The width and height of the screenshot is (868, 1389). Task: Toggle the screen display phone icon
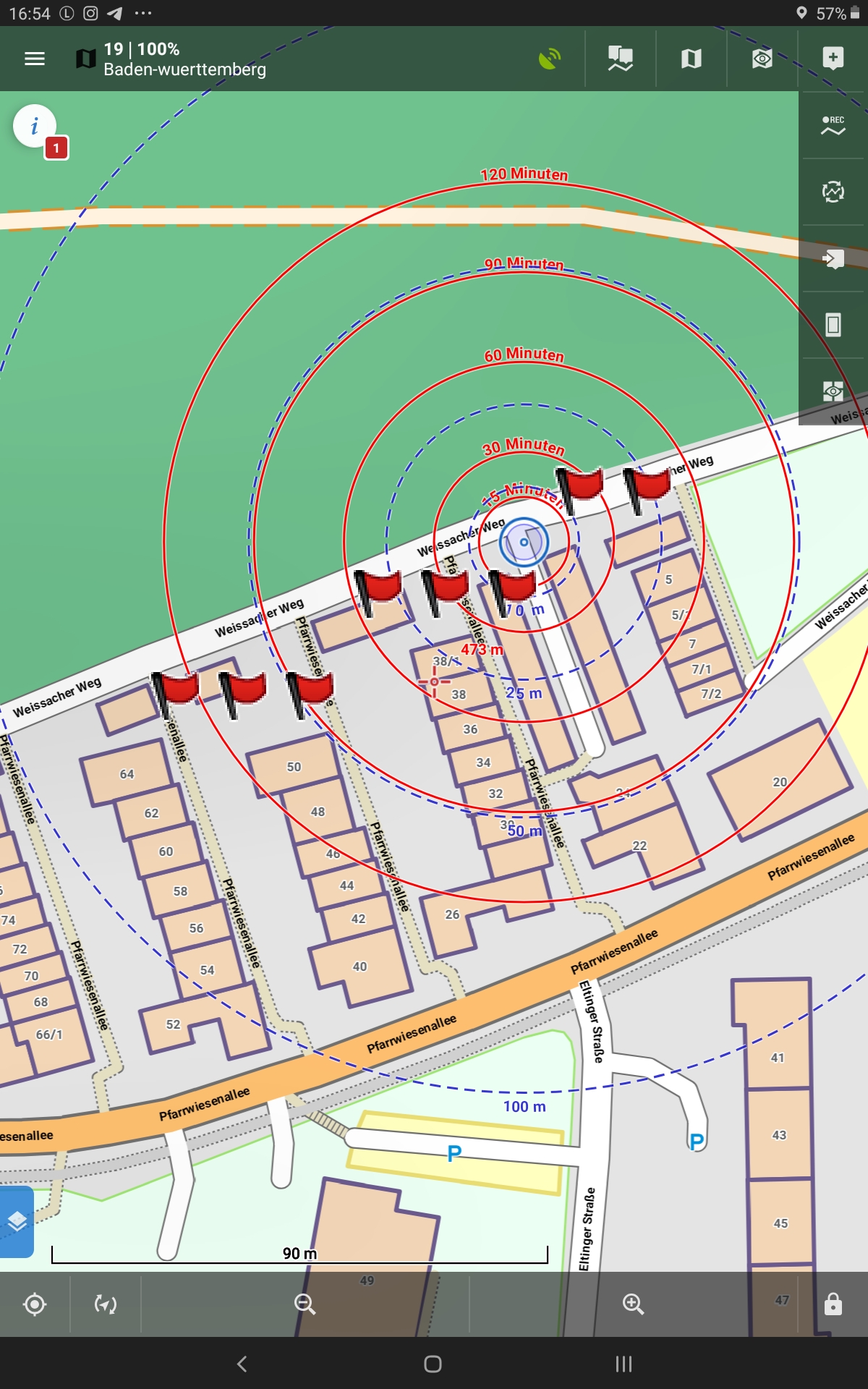833,325
